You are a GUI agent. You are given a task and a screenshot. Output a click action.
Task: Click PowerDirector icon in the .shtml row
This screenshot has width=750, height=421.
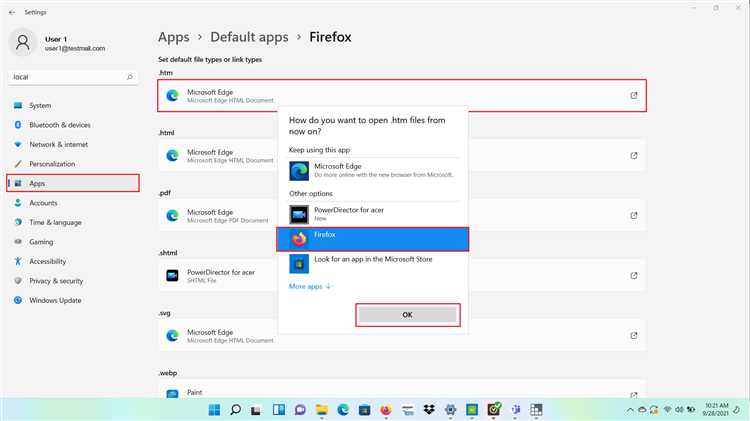coord(172,276)
